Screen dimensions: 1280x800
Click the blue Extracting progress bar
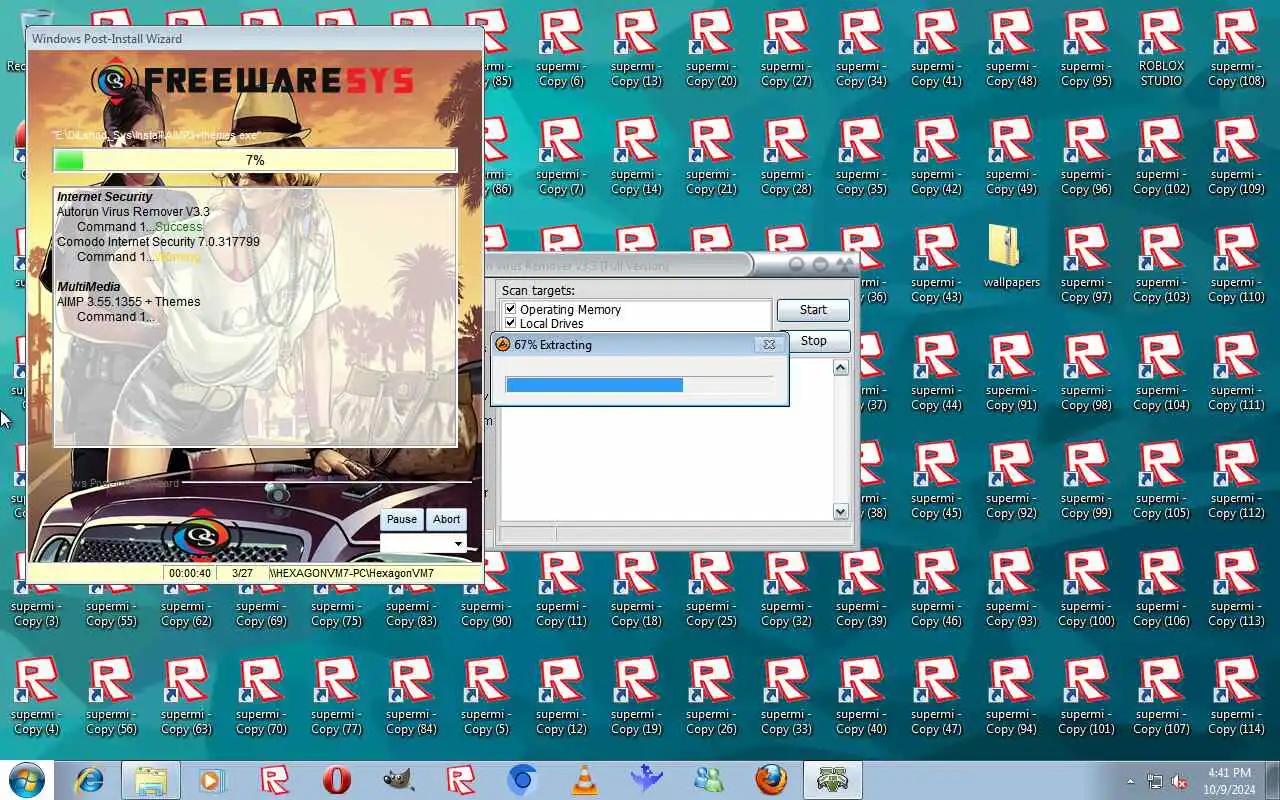(x=639, y=384)
